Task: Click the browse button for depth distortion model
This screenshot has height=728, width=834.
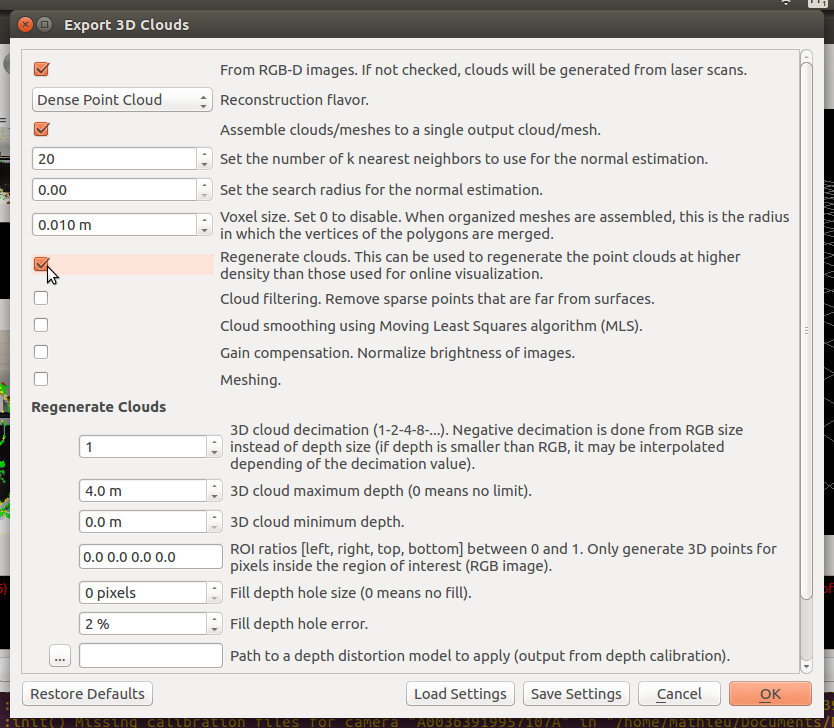Action: [60, 656]
